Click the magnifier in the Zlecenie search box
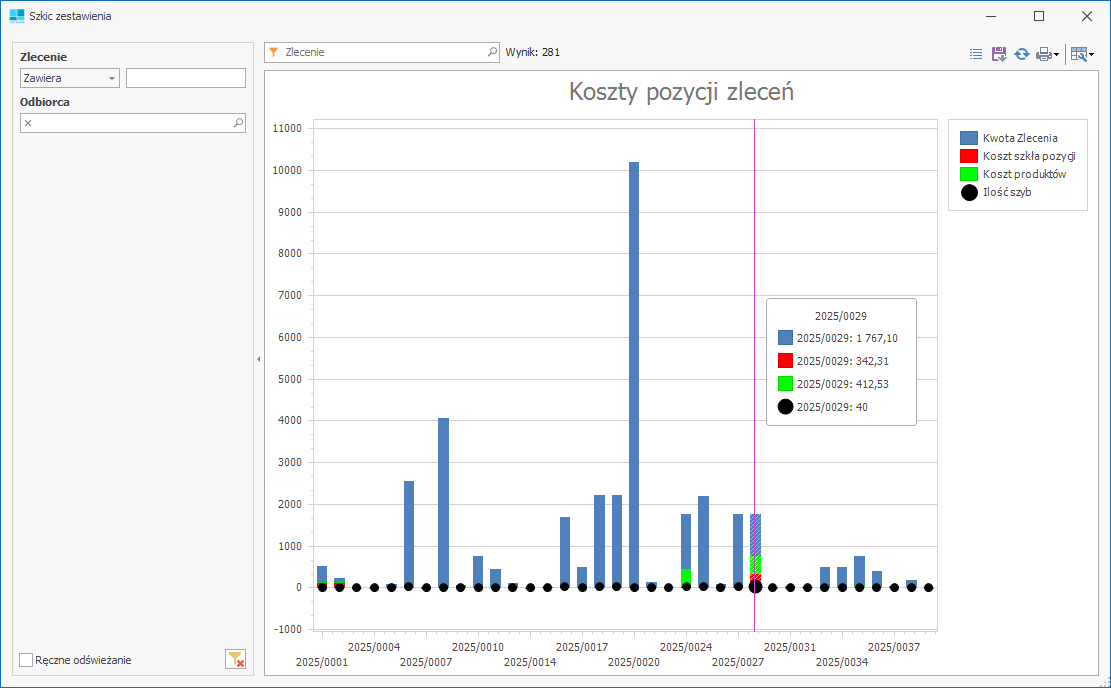Image resolution: width=1111 pixels, height=688 pixels. [491, 52]
